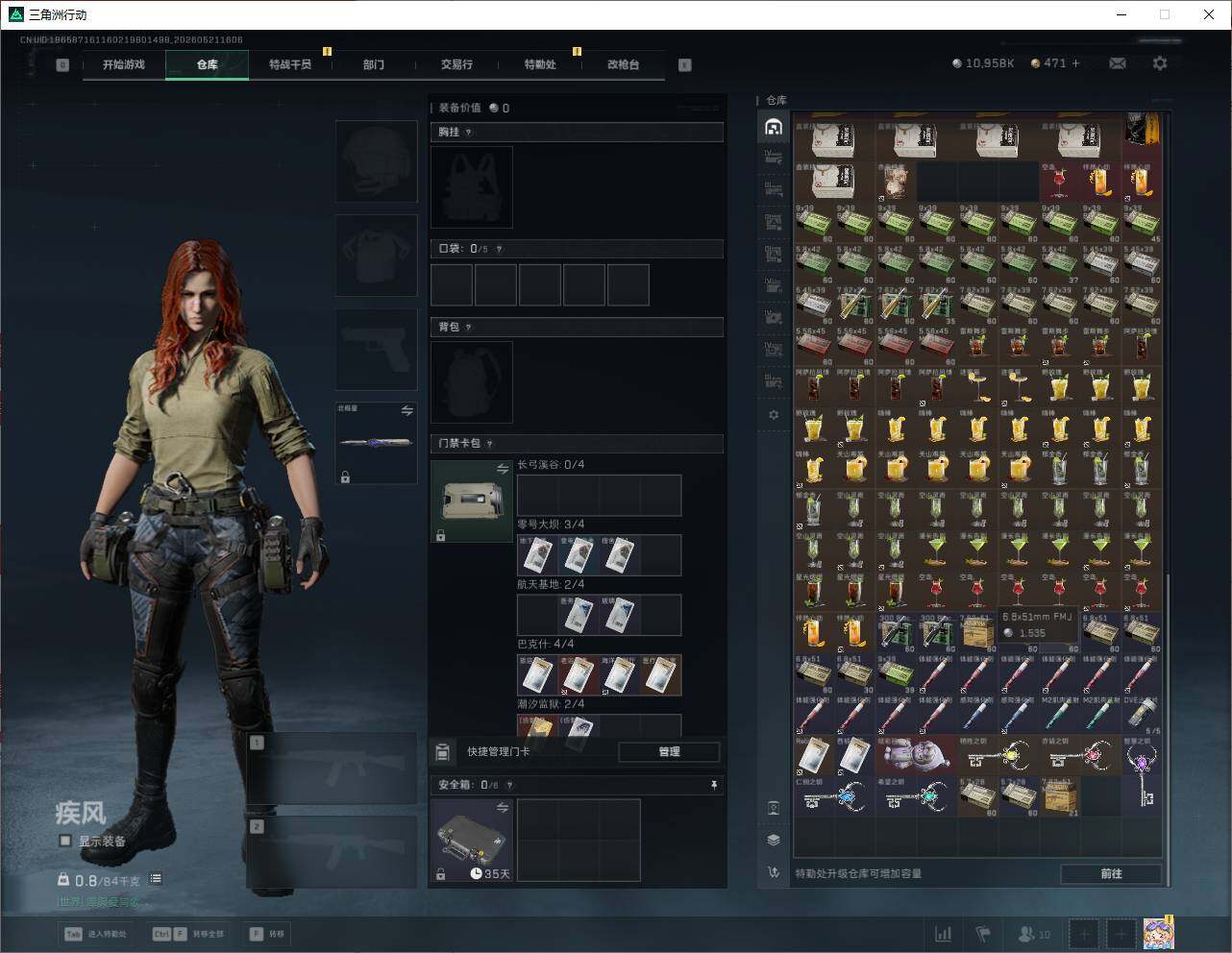The height and width of the screenshot is (953, 1232).
Task: Open the bar chart statistics icon
Action: 944,934
